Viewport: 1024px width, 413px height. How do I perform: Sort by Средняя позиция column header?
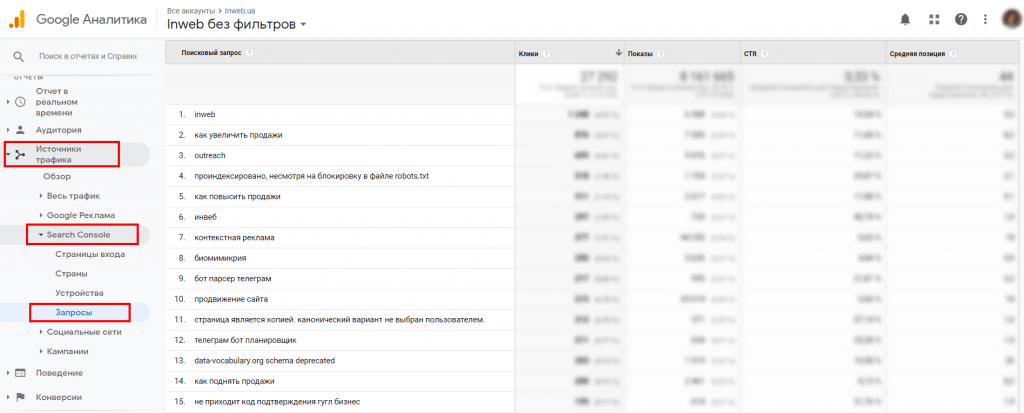click(917, 54)
